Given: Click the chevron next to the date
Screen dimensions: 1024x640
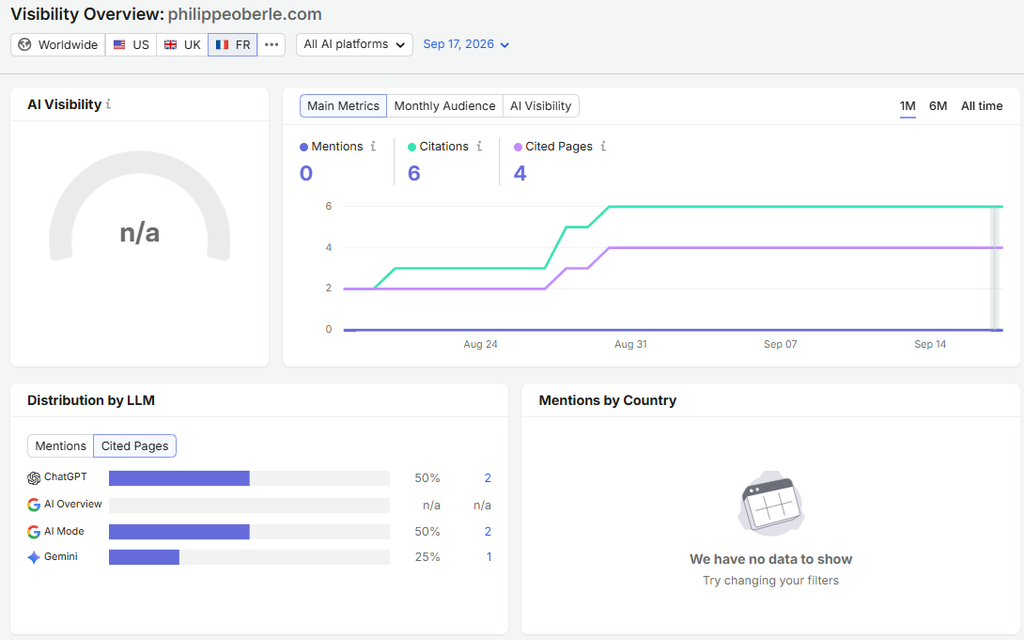Looking at the screenshot, I should tap(504, 45).
